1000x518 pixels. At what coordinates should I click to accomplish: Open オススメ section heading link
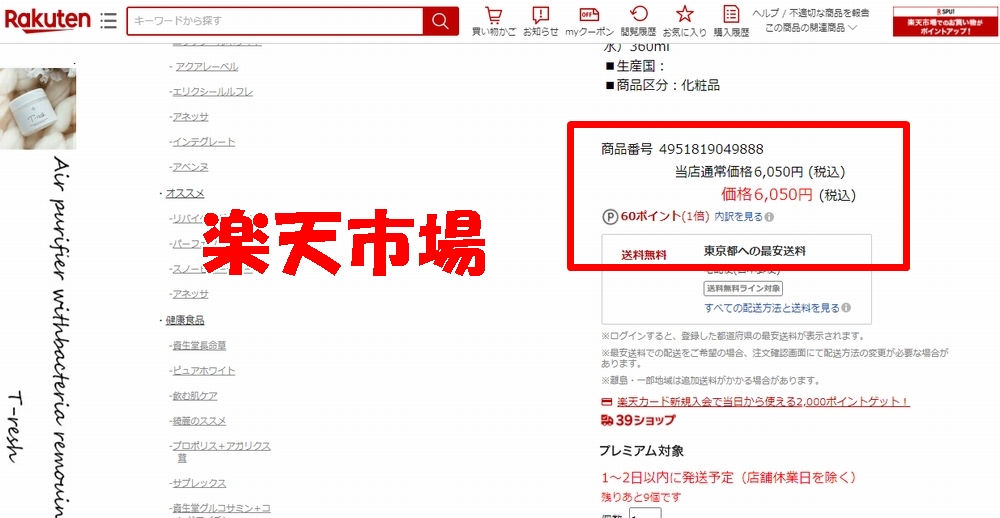point(185,193)
